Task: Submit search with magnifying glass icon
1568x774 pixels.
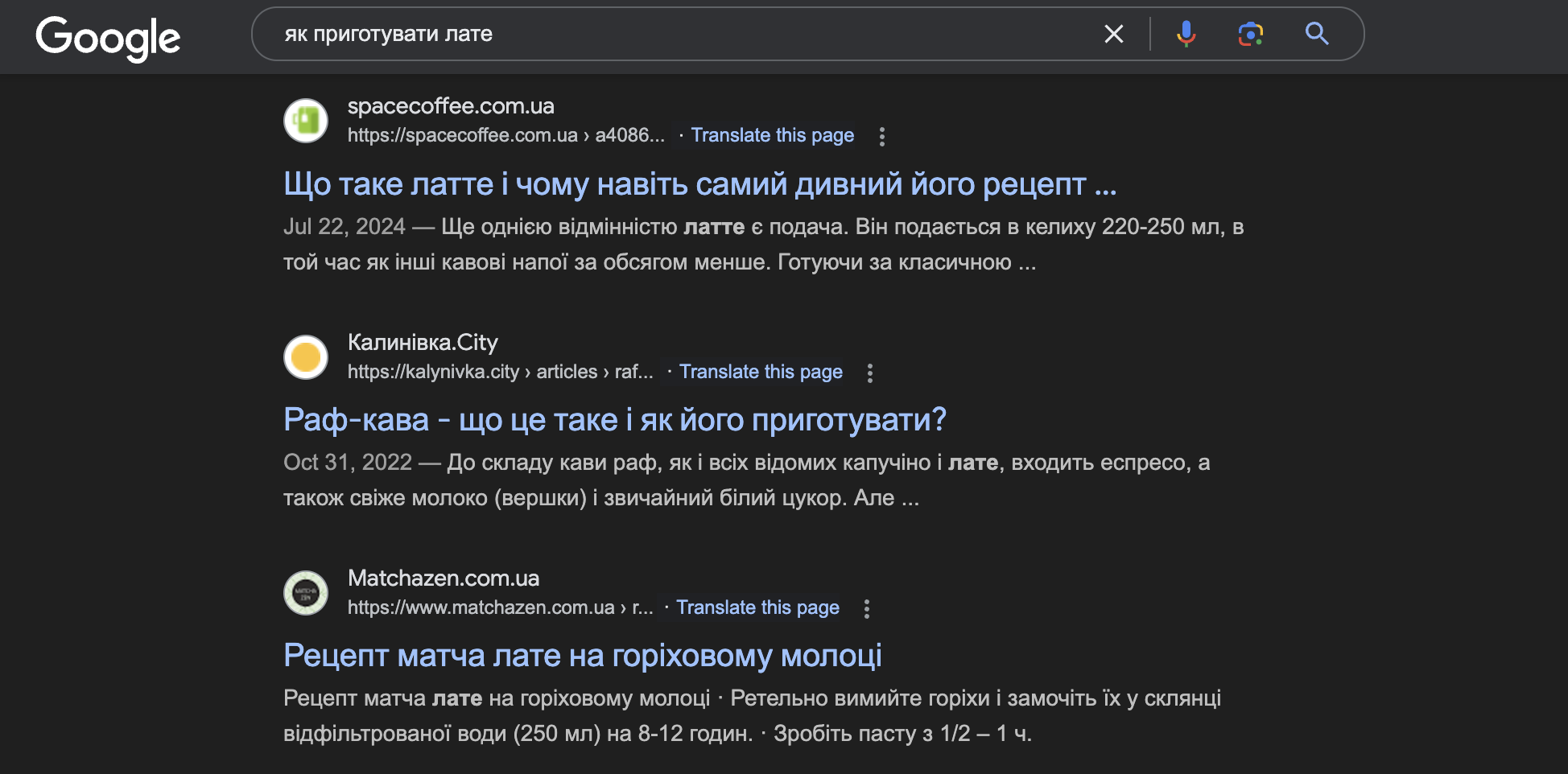Action: 1316,34
